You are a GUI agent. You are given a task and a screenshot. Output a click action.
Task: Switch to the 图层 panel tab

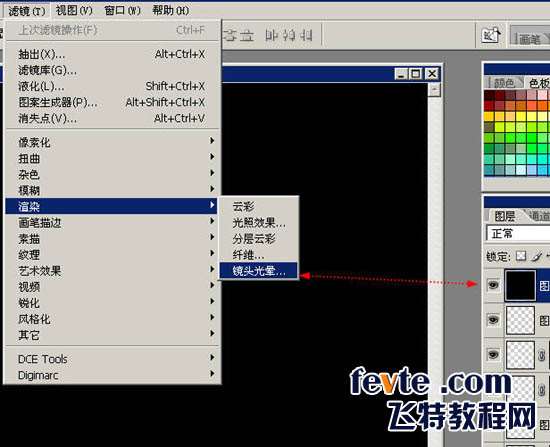(x=505, y=216)
